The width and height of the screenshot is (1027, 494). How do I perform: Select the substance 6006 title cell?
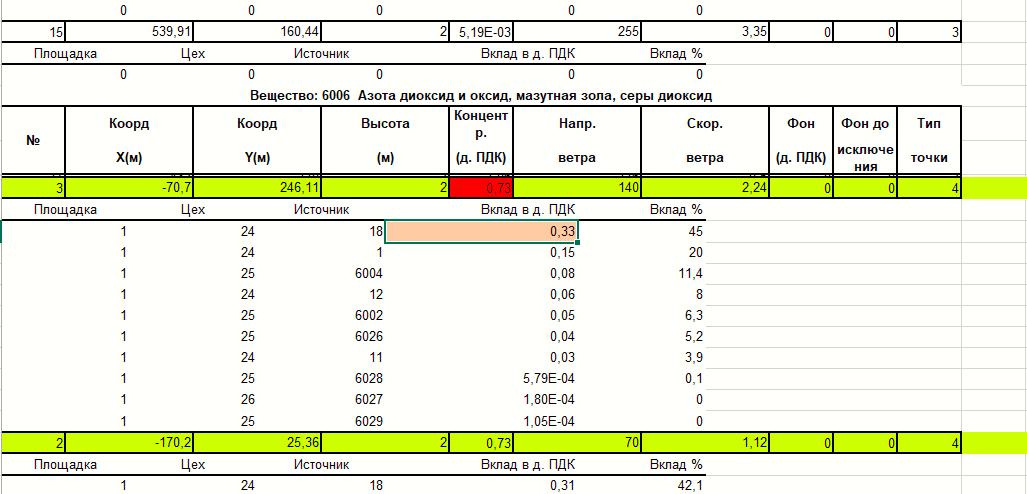[x=481, y=95]
